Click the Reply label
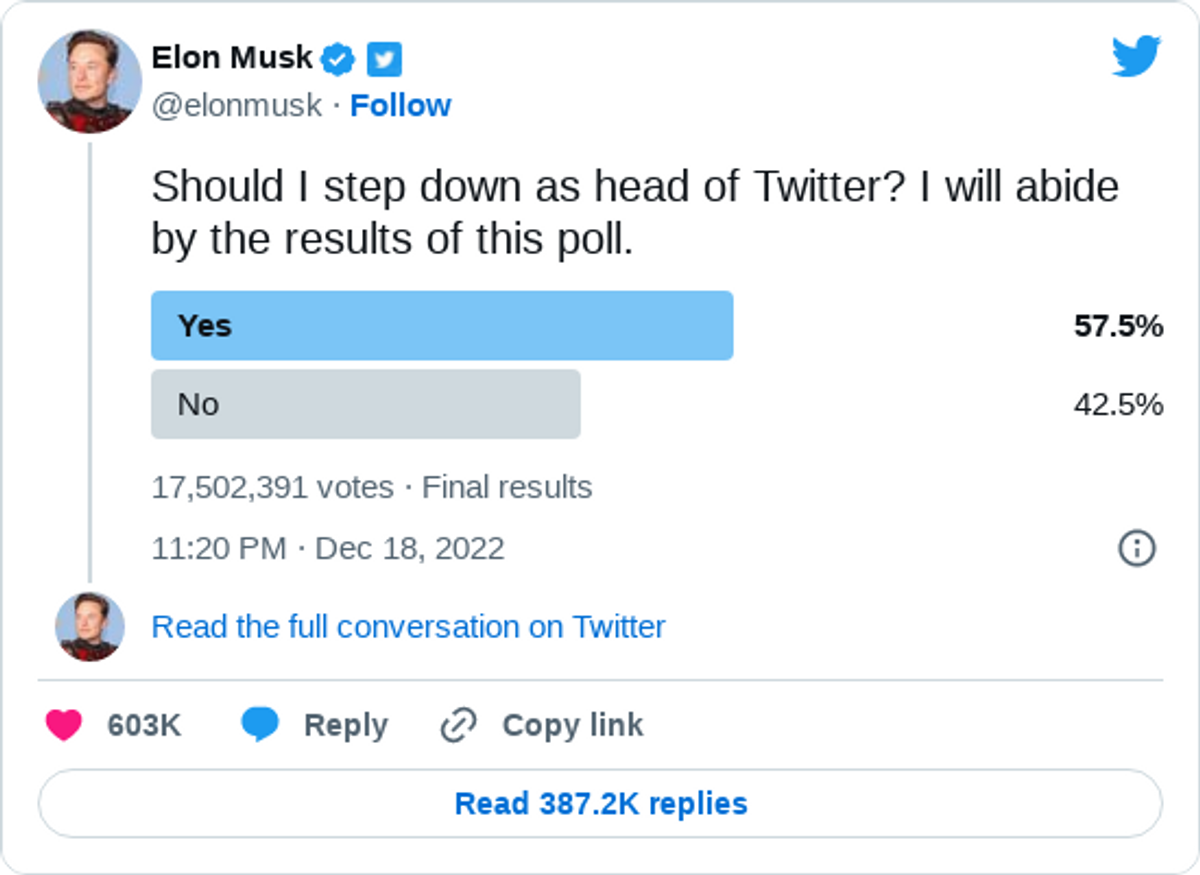This screenshot has height=875, width=1200. coord(346,726)
